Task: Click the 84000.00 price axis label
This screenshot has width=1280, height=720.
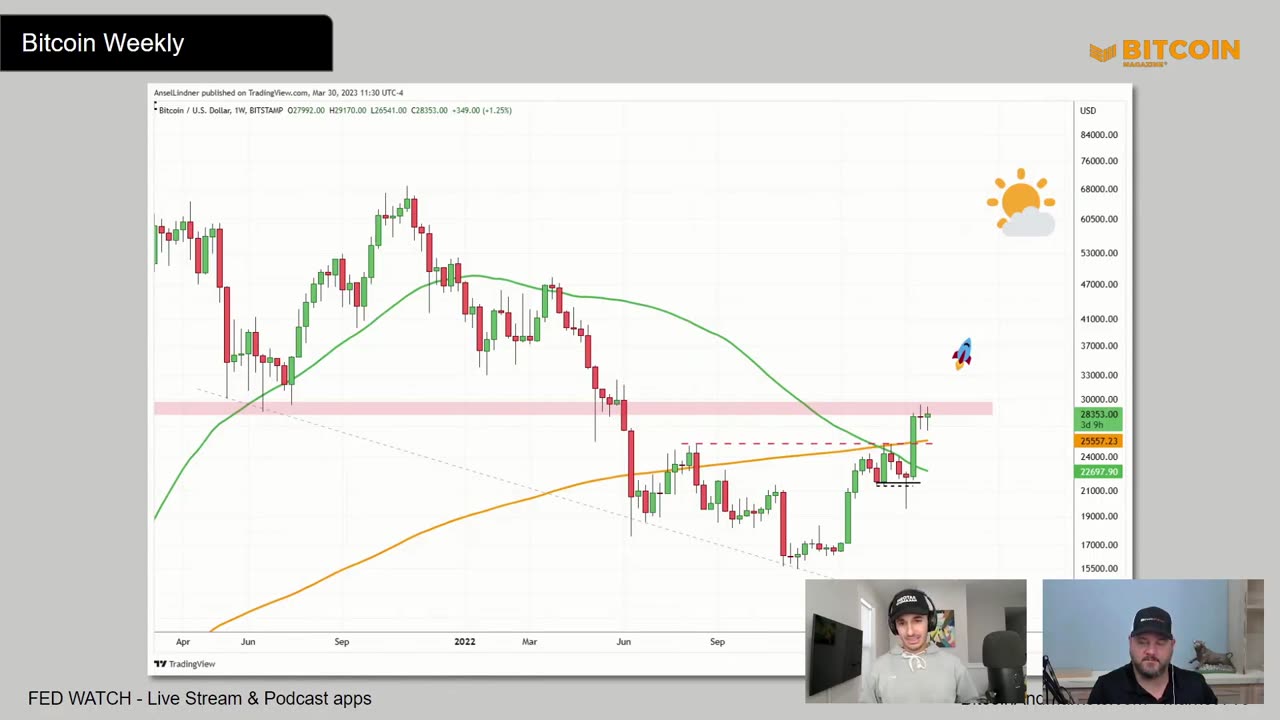Action: [1099, 135]
